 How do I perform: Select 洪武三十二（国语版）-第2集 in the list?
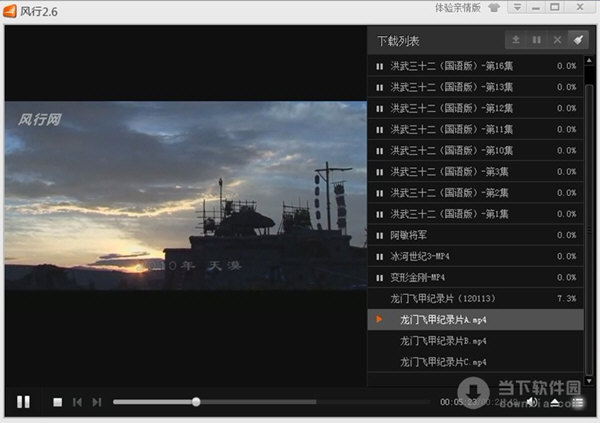(475, 193)
